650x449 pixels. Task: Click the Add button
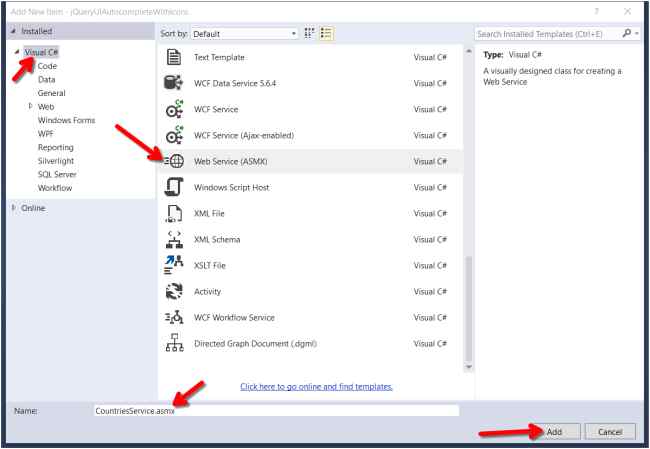click(x=554, y=432)
